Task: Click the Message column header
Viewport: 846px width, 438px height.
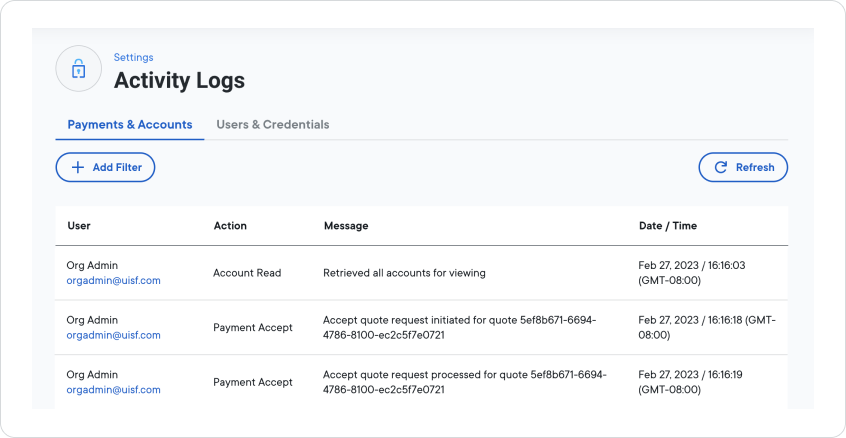Action: coord(346,226)
